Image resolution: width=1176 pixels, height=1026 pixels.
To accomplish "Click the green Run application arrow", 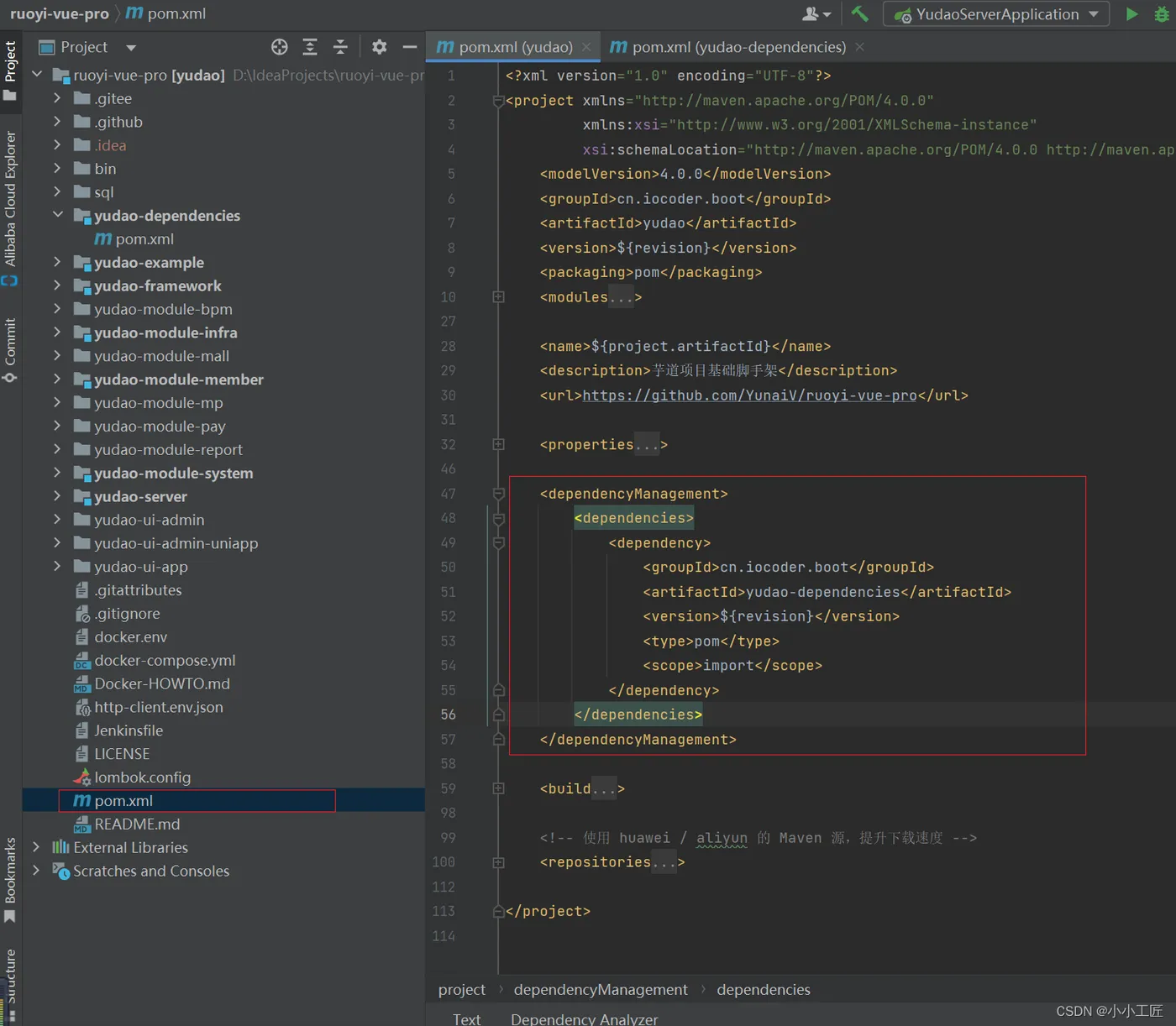I will coord(1131,13).
